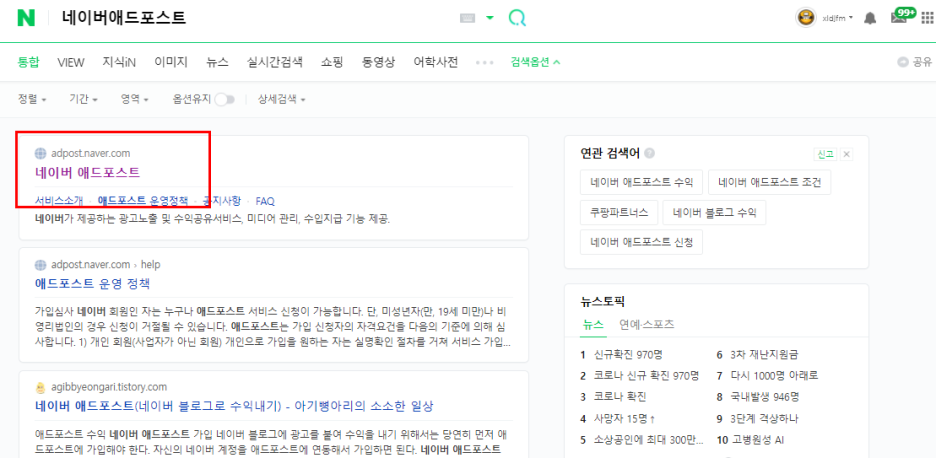Image resolution: width=936 pixels, height=458 pixels.
Task: Select related search 네이버 애드포스트 조건
Action: click(x=769, y=183)
